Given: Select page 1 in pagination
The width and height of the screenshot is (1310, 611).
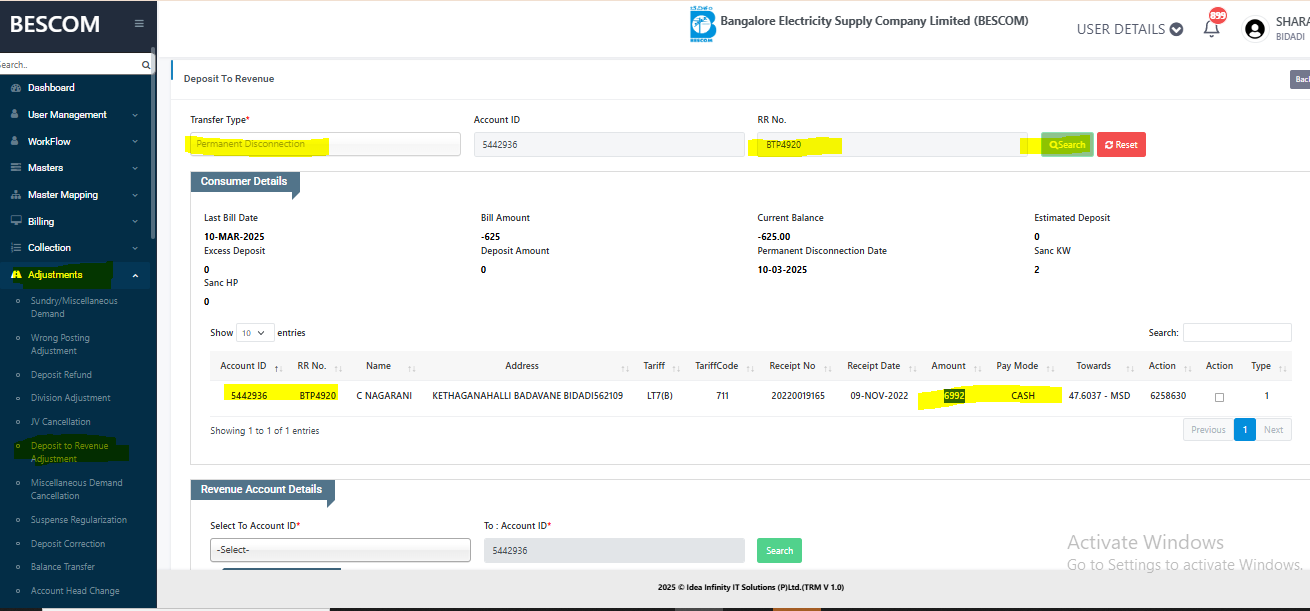Looking at the screenshot, I should (1245, 430).
